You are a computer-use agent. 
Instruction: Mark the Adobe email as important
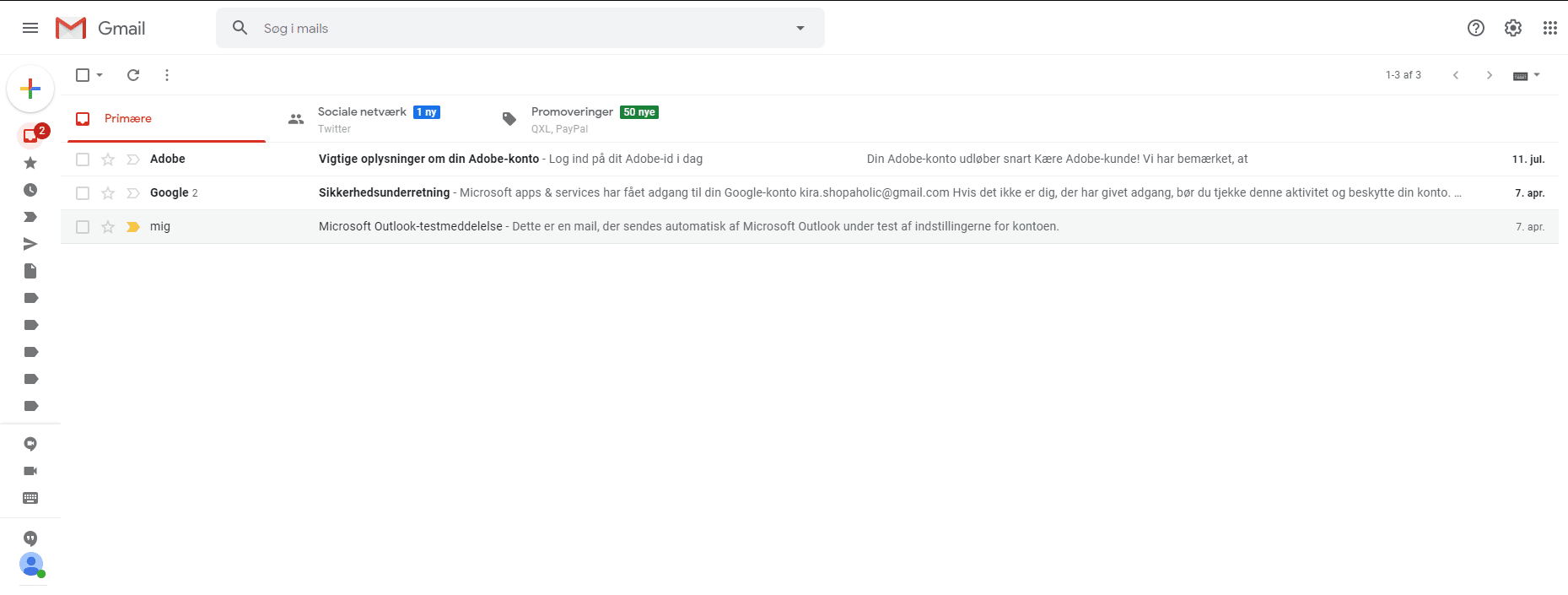pyautogui.click(x=133, y=160)
